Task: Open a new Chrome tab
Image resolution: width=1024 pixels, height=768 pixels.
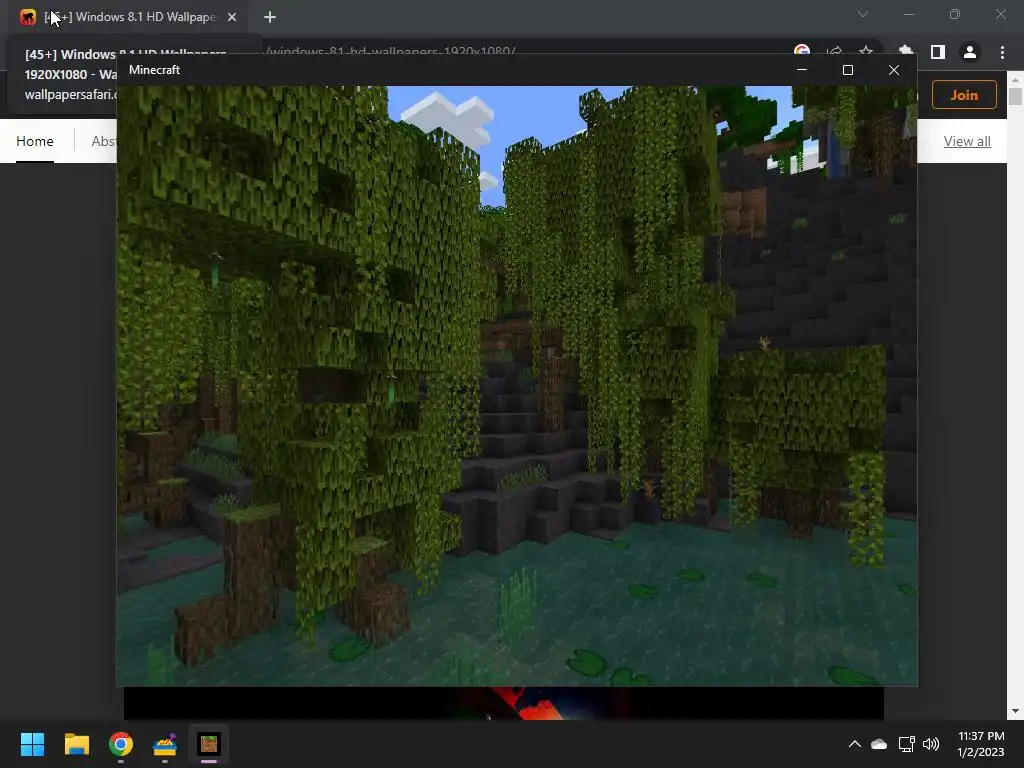Action: 270,17
